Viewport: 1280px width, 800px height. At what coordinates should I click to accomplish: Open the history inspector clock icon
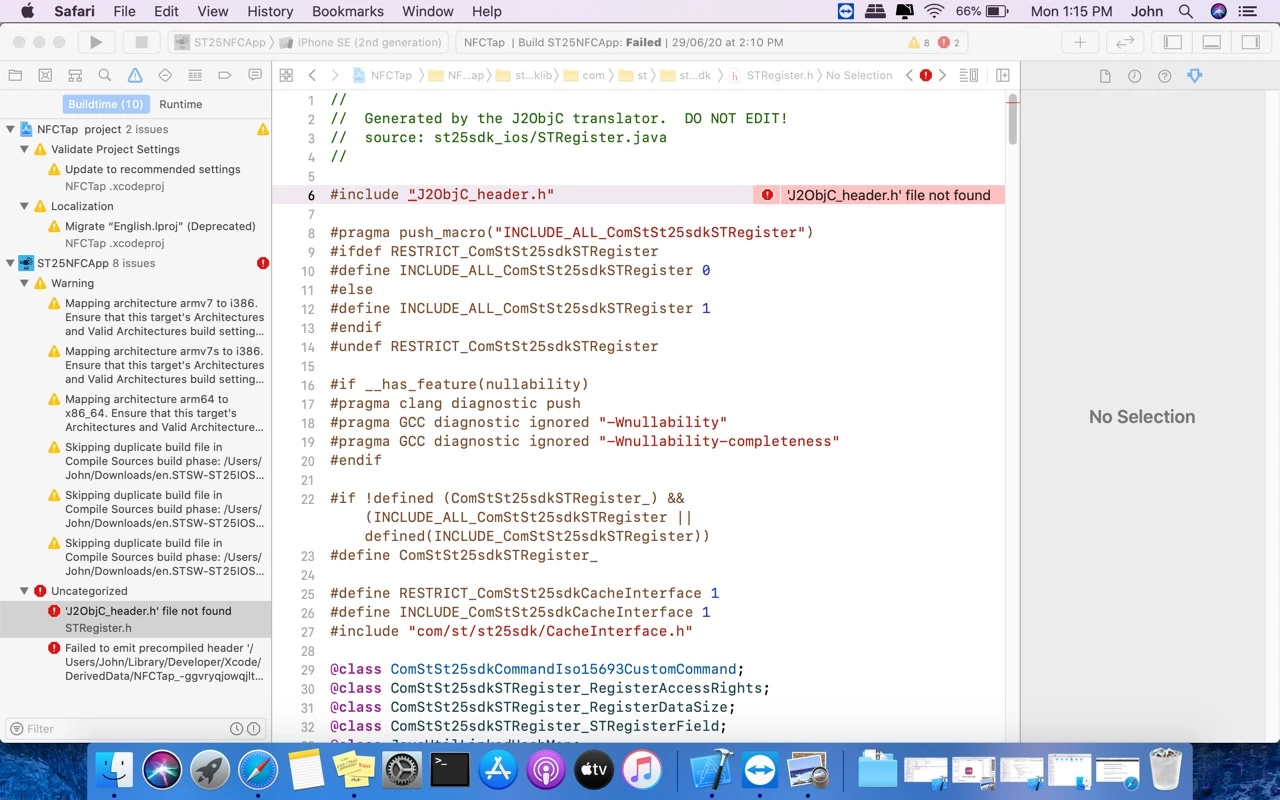click(1135, 76)
